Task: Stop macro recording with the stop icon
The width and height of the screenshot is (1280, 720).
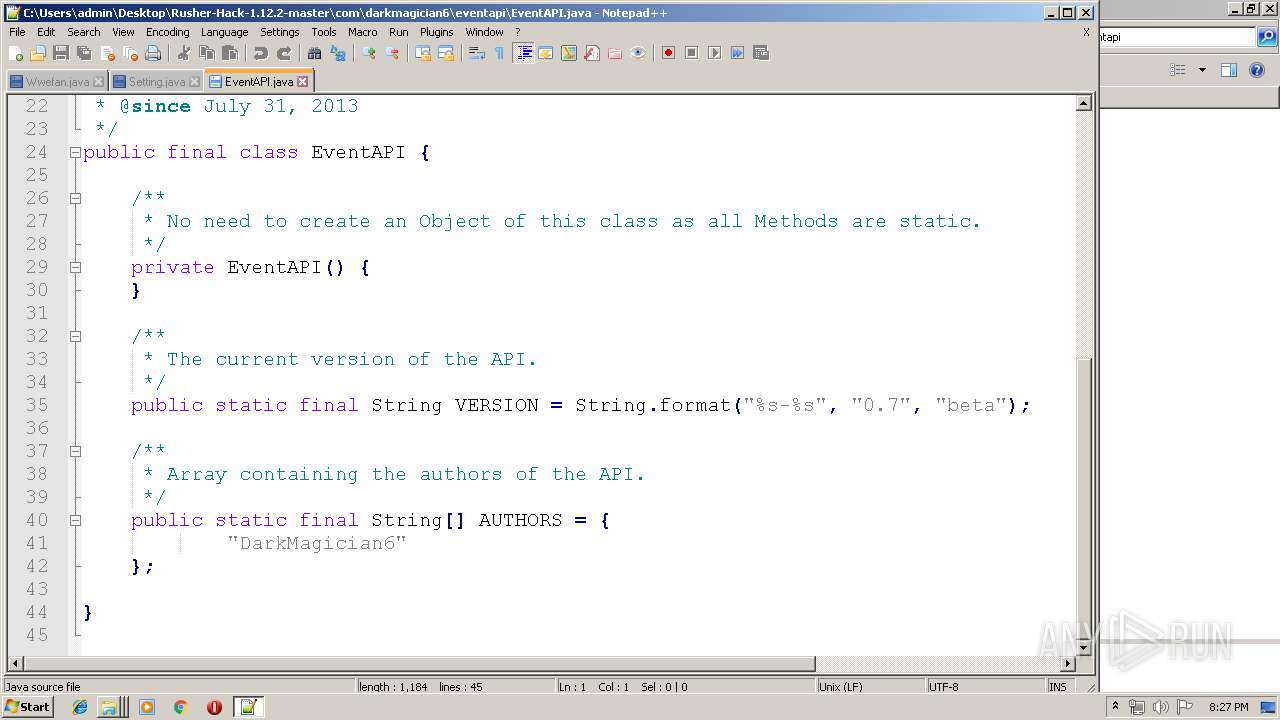Action: coord(691,53)
